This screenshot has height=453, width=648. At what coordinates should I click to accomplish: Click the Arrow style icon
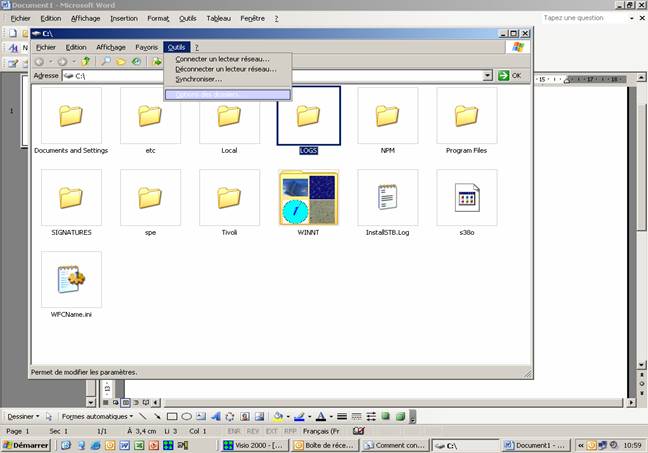pyautogui.click(x=371, y=417)
